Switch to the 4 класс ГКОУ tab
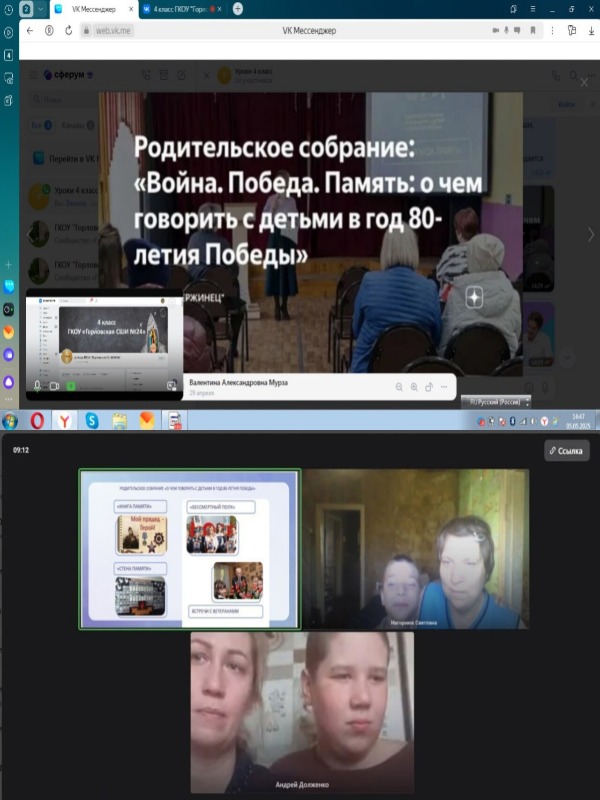The image size is (600, 800). point(180,9)
